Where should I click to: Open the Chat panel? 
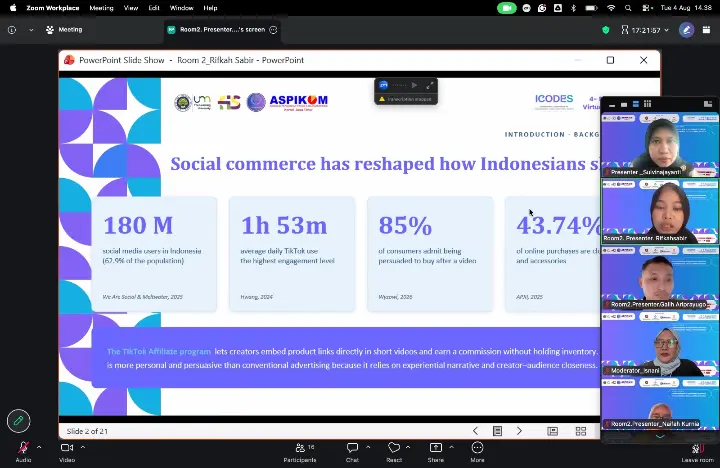(x=352, y=451)
